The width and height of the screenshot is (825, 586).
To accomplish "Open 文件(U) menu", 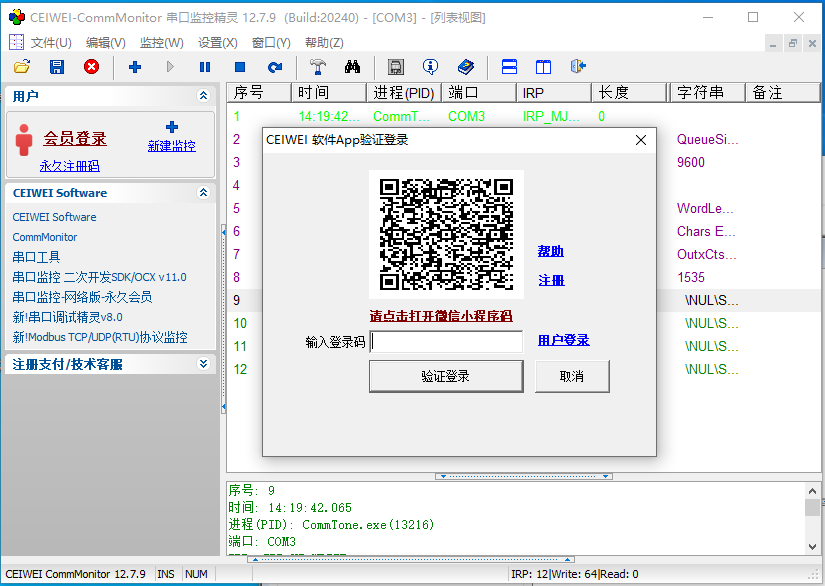I will (x=51, y=43).
